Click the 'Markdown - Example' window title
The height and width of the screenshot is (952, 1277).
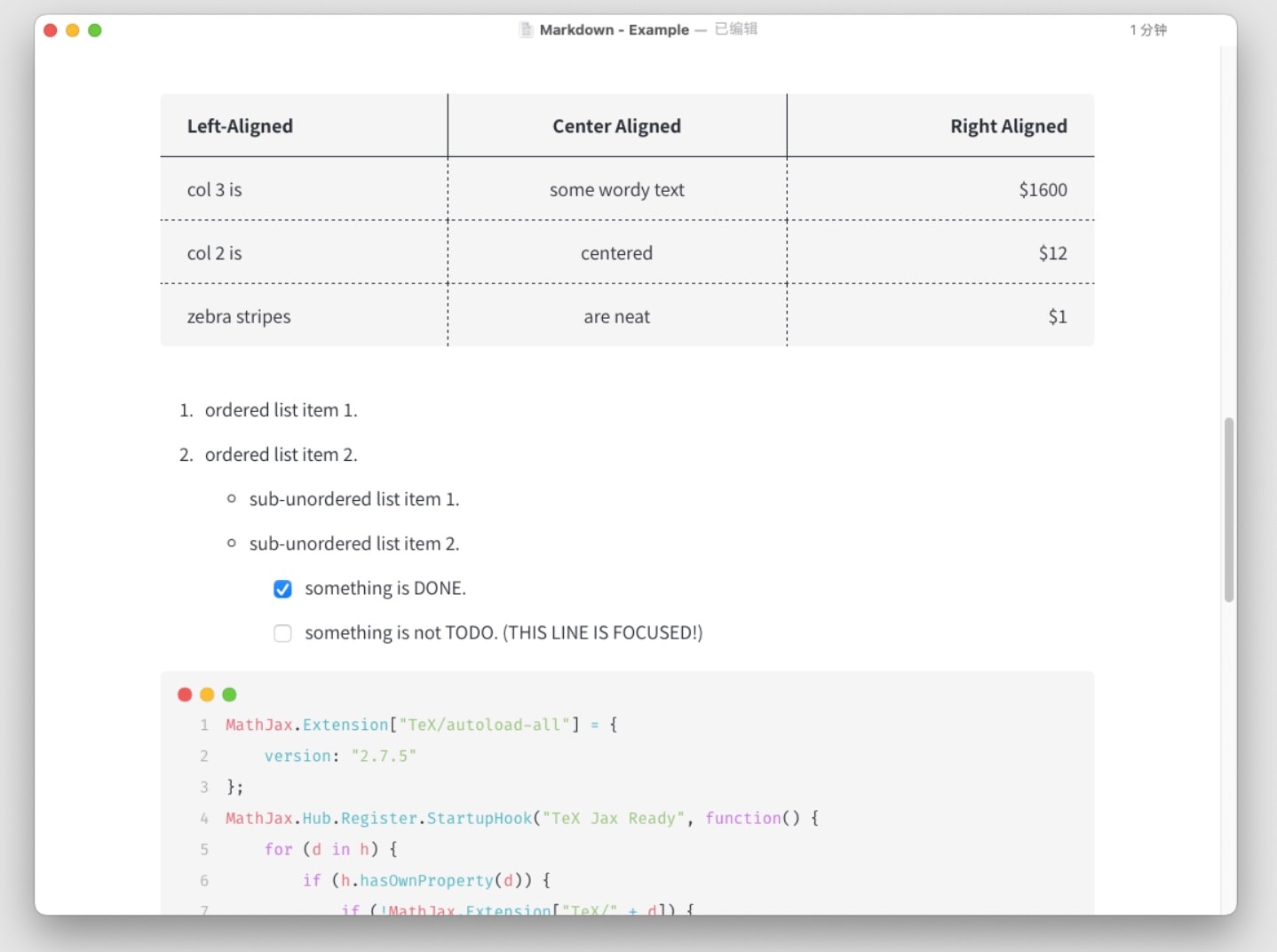point(615,29)
